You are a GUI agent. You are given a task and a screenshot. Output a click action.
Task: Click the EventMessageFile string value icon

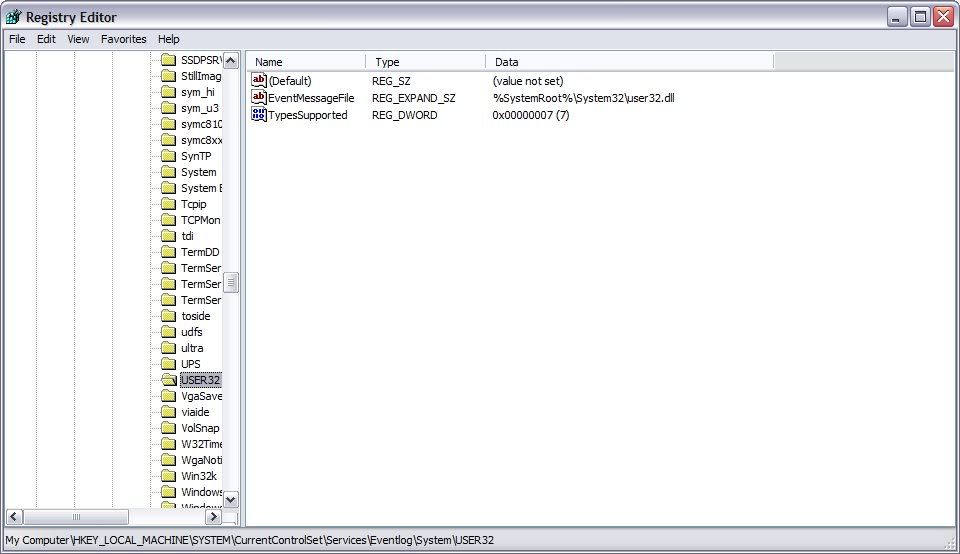click(259, 98)
